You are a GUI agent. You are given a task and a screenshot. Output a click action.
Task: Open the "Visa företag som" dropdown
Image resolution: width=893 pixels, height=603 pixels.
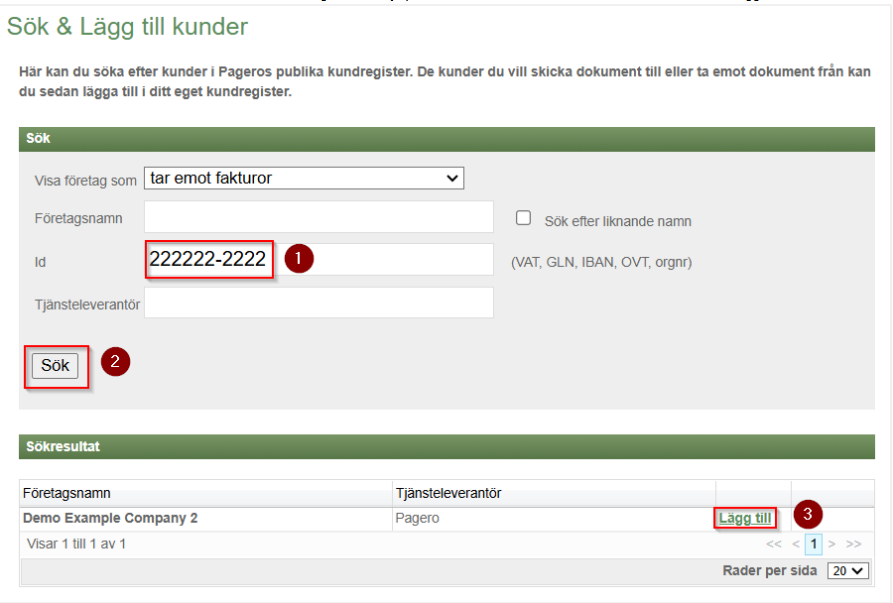click(x=304, y=178)
